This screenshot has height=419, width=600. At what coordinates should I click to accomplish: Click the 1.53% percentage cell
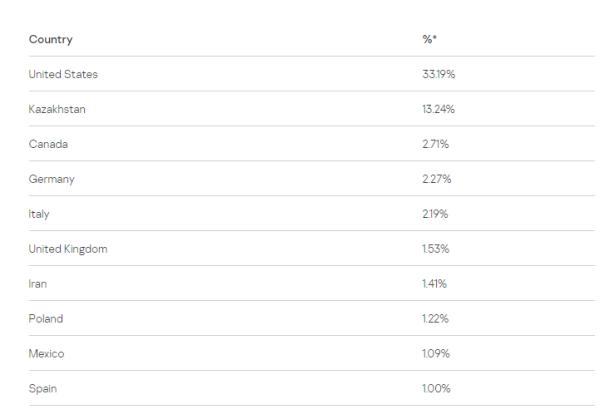(x=434, y=249)
